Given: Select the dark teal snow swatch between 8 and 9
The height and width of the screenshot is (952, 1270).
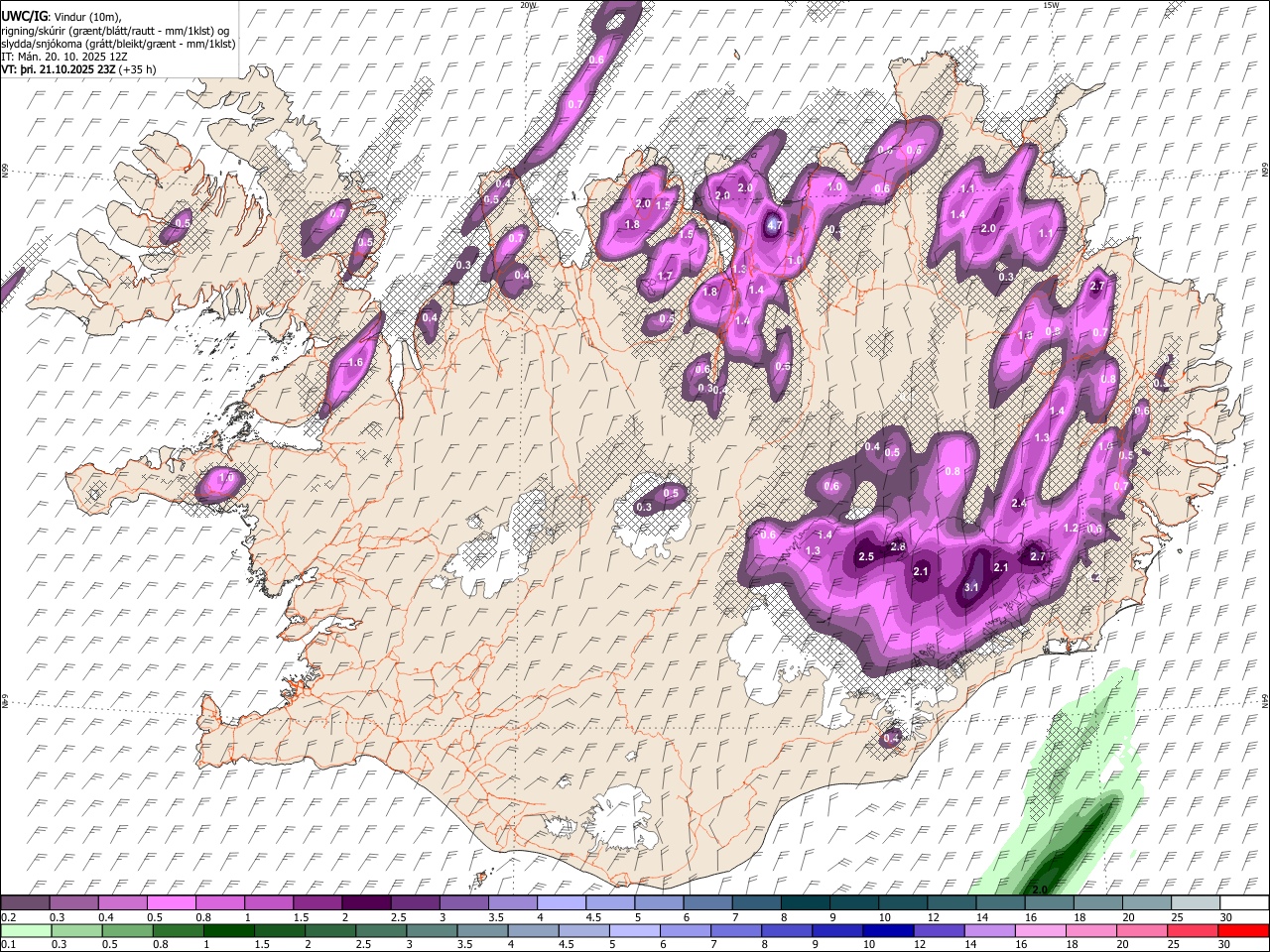Looking at the screenshot, I should click(804, 902).
